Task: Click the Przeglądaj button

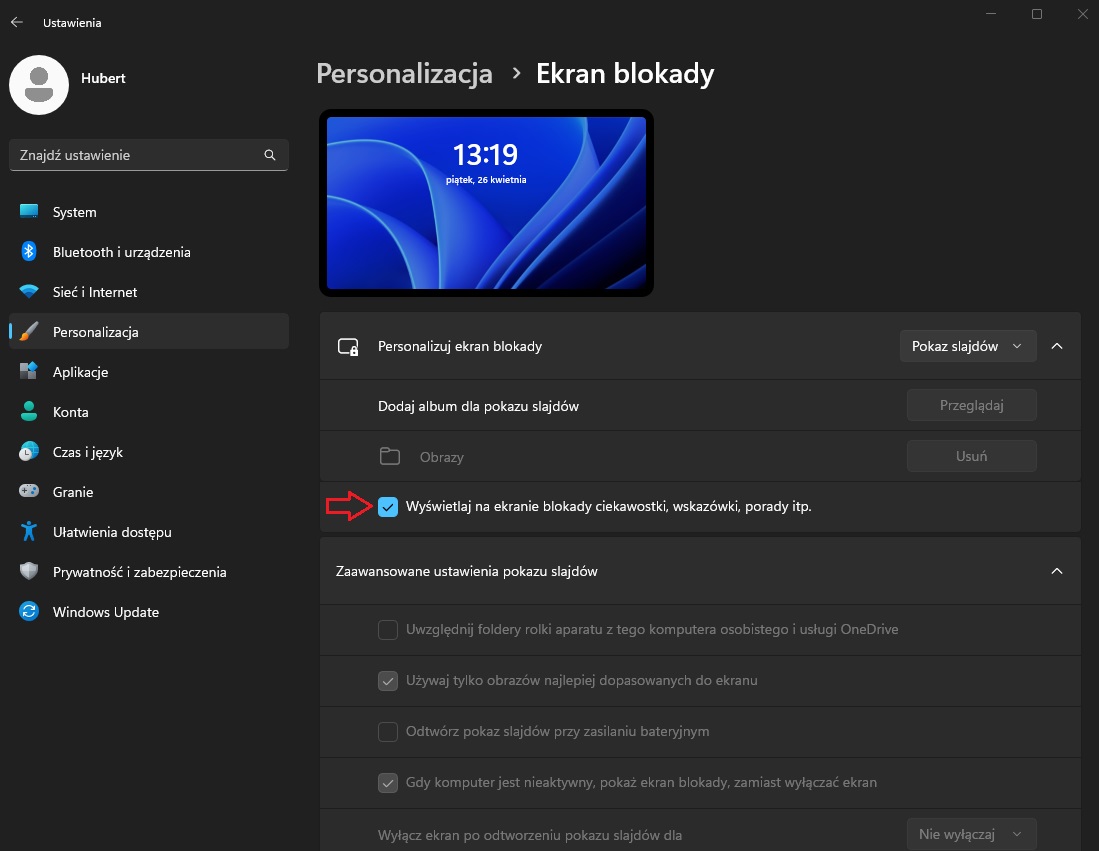Action: click(971, 405)
